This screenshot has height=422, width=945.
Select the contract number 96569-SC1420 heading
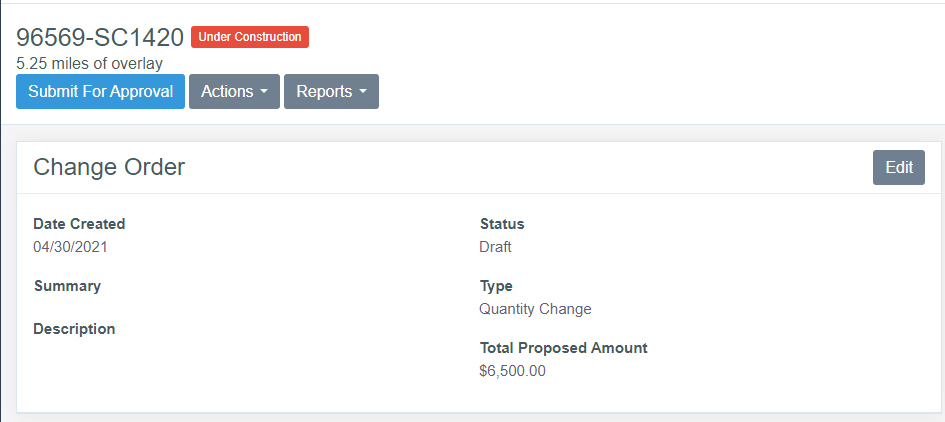pyautogui.click(x=100, y=38)
